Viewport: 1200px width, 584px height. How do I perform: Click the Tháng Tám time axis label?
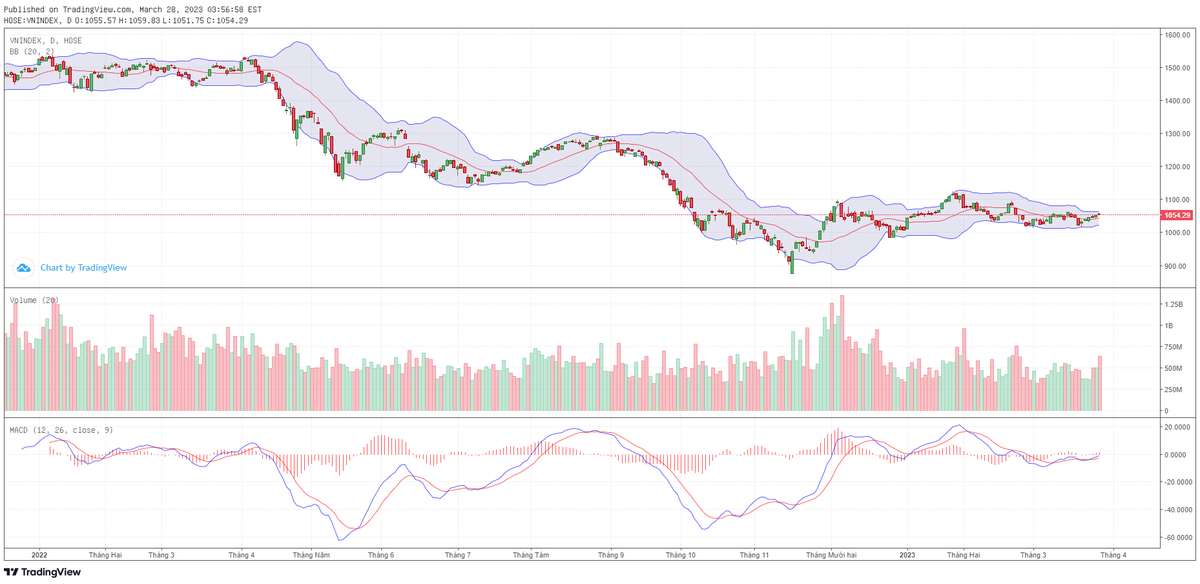click(x=530, y=554)
